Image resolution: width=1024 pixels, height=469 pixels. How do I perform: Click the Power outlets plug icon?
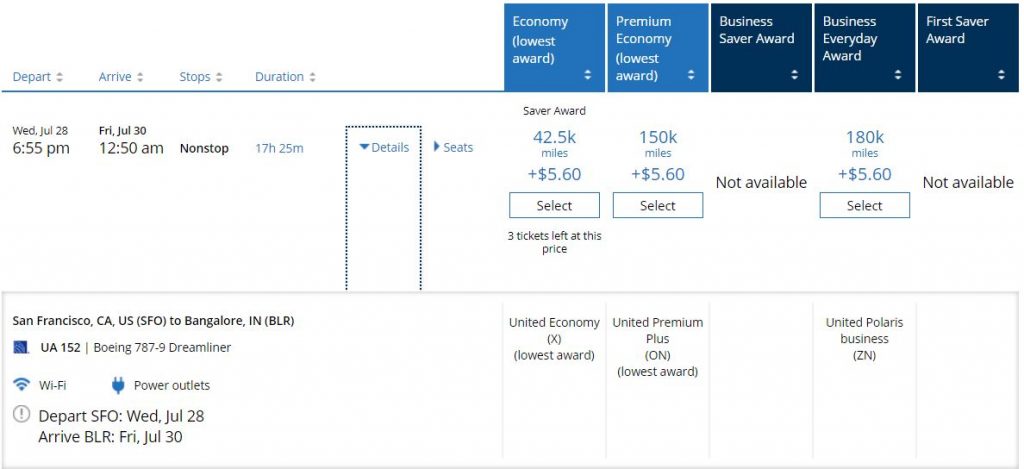[x=118, y=385]
